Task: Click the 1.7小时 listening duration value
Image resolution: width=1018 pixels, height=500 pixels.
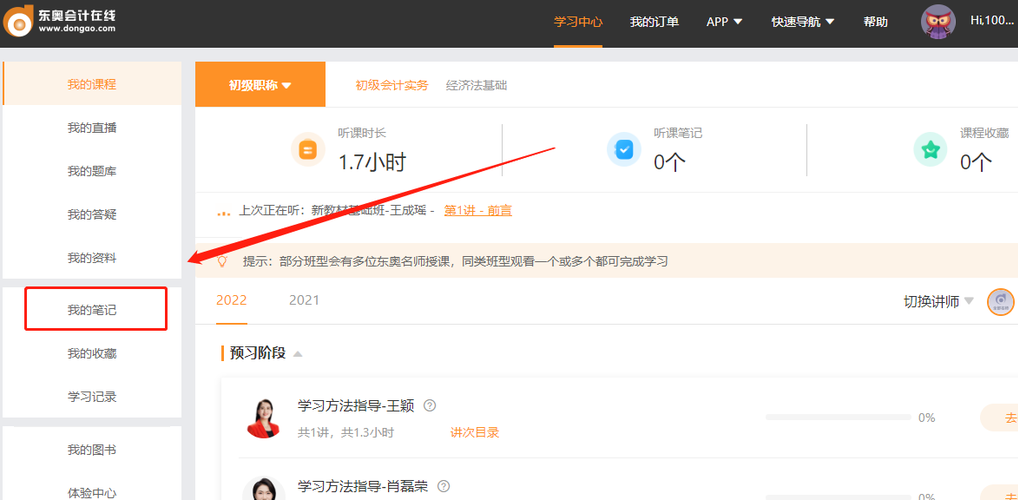Action: tap(372, 162)
